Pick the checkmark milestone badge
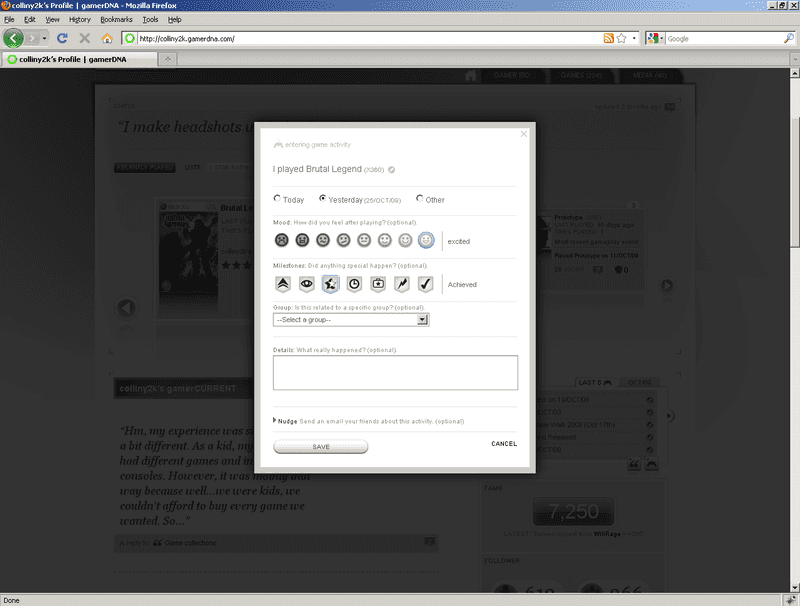The height and width of the screenshot is (606, 800). pos(425,284)
